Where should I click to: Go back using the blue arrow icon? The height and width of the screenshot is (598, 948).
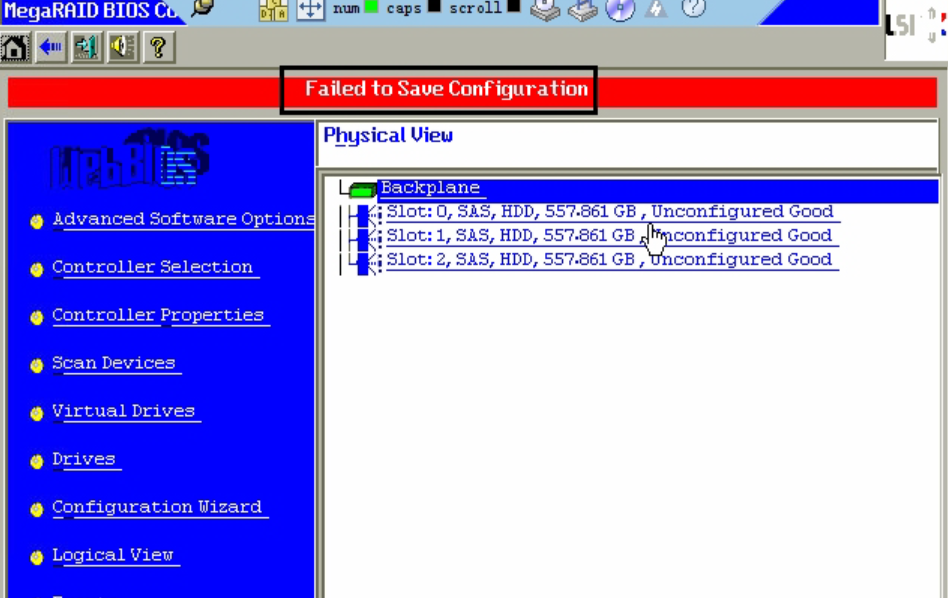(x=51, y=47)
